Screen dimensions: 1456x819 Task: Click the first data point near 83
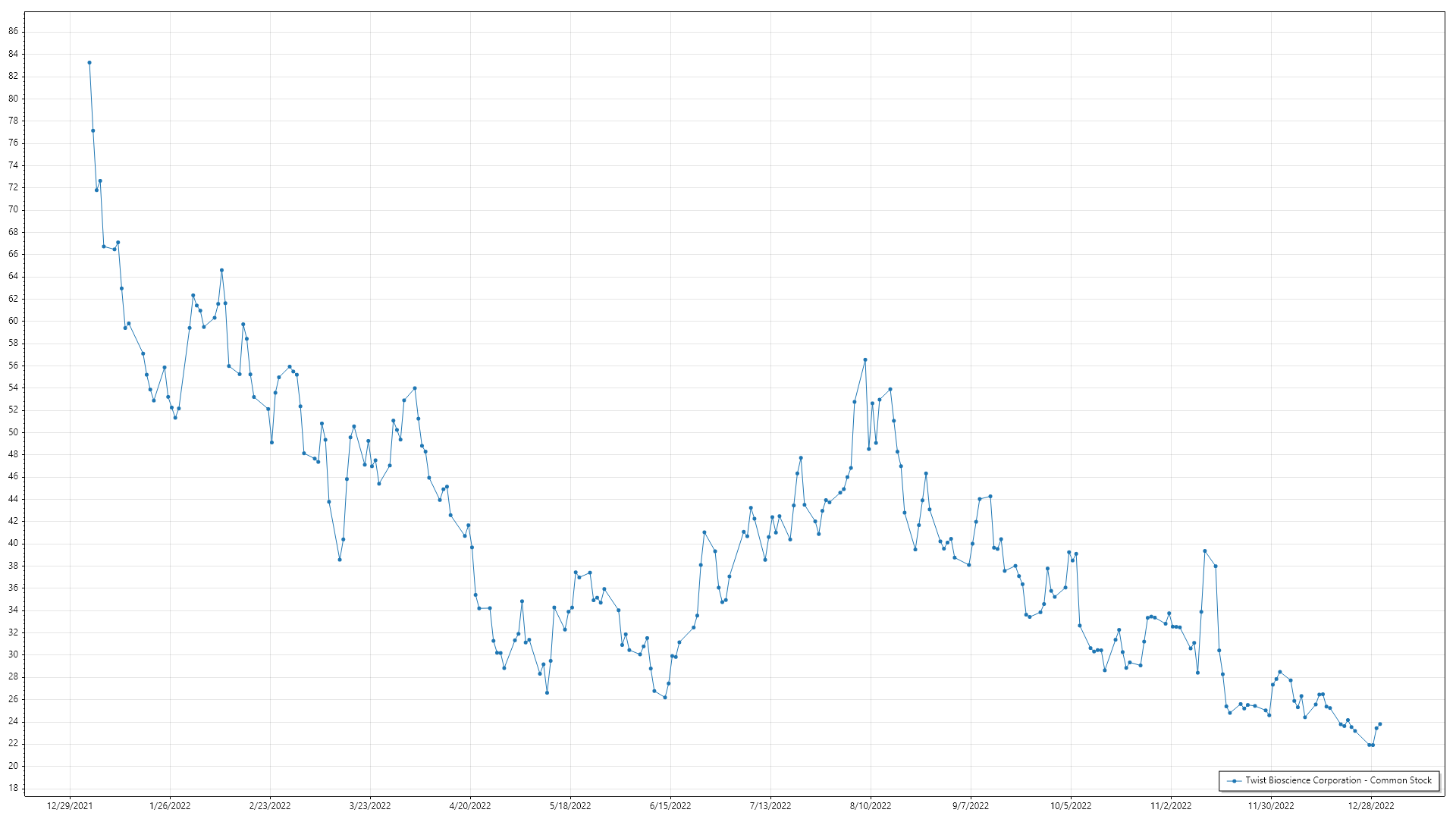pos(89,63)
